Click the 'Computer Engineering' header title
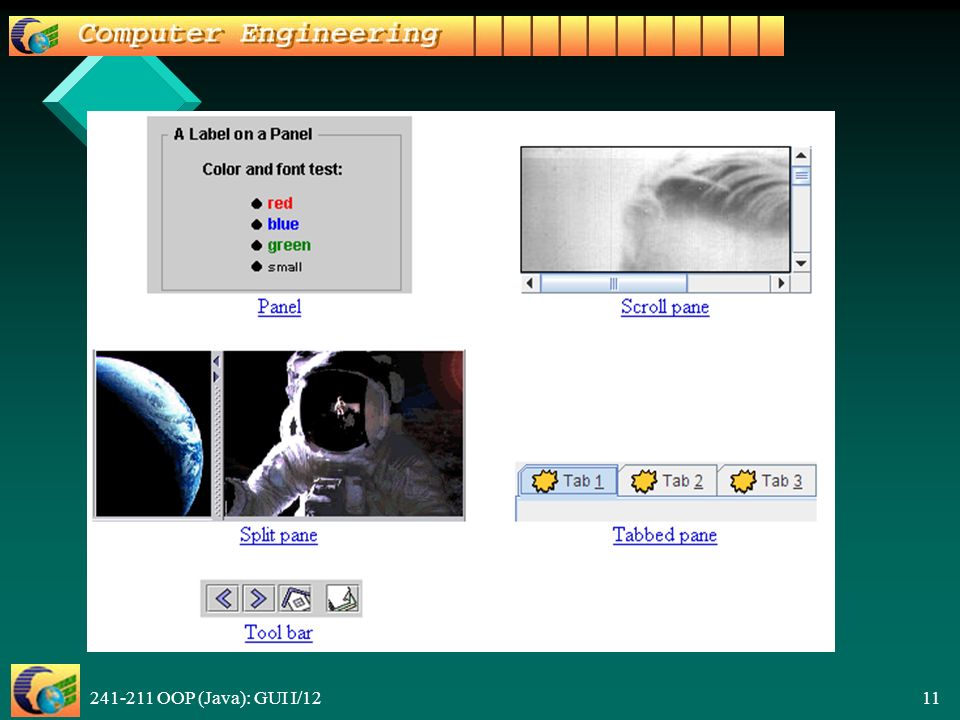This screenshot has height=720, width=960. pyautogui.click(x=260, y=34)
